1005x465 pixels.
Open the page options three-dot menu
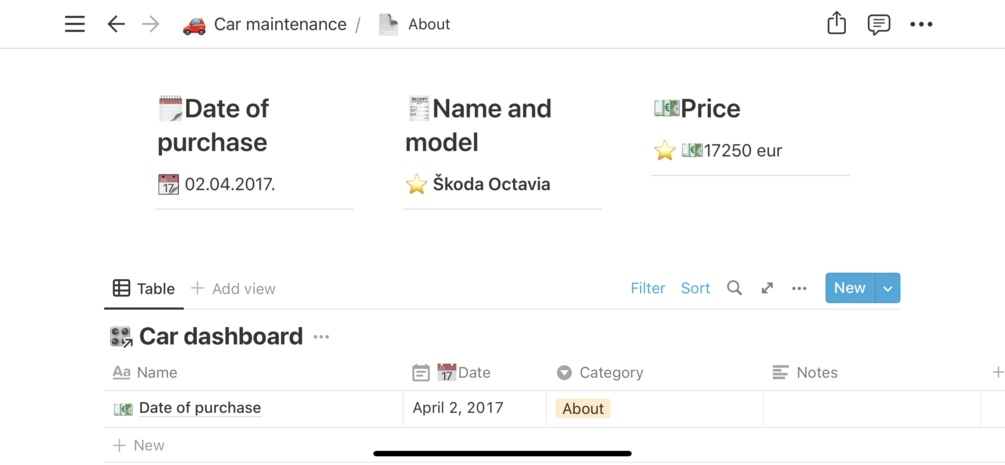tap(921, 24)
